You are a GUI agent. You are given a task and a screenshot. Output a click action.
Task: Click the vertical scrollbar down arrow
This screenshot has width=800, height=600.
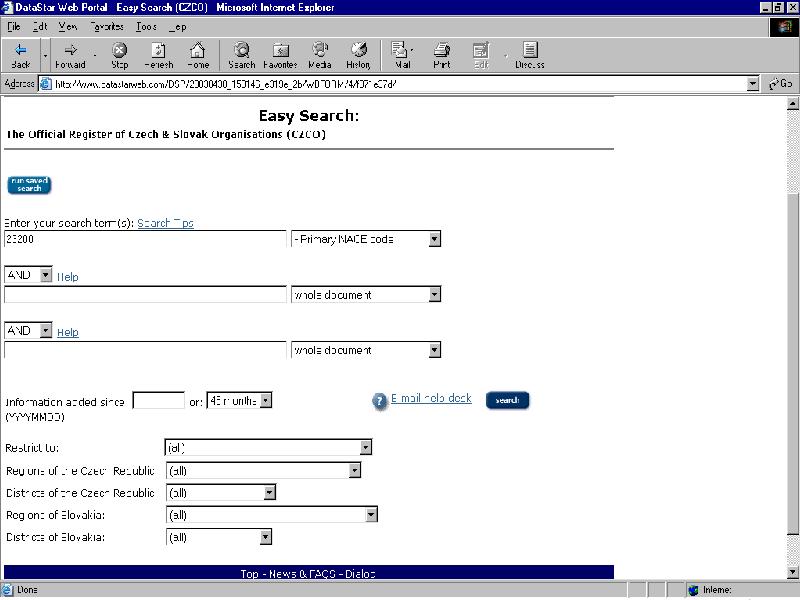point(792,572)
